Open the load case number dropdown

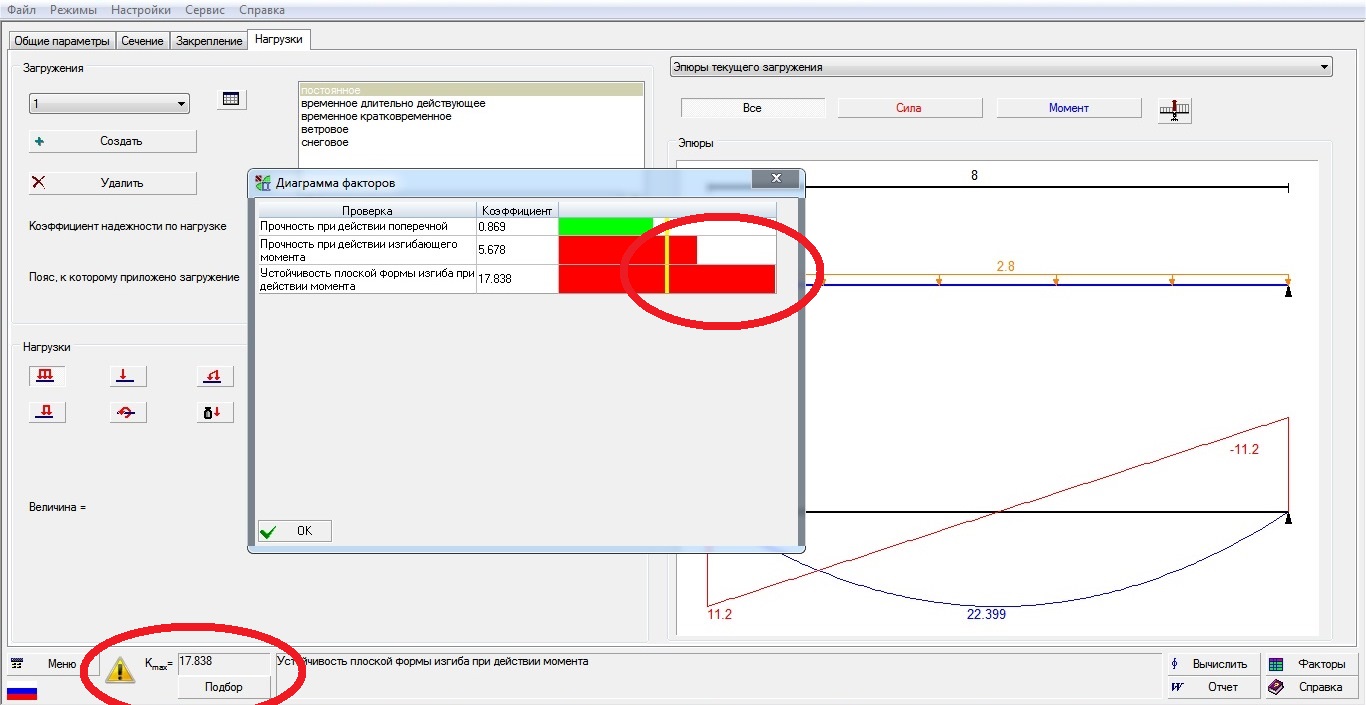pyautogui.click(x=109, y=104)
